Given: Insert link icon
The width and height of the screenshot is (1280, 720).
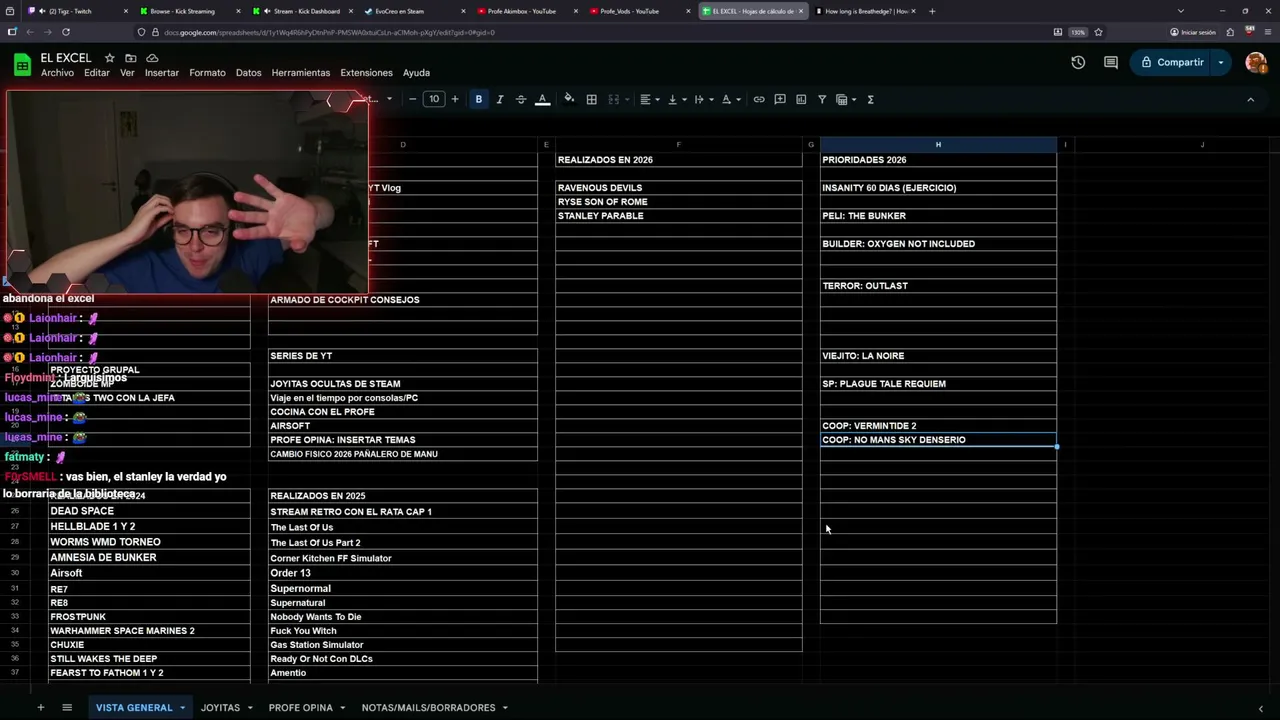Looking at the screenshot, I should pyautogui.click(x=759, y=99).
